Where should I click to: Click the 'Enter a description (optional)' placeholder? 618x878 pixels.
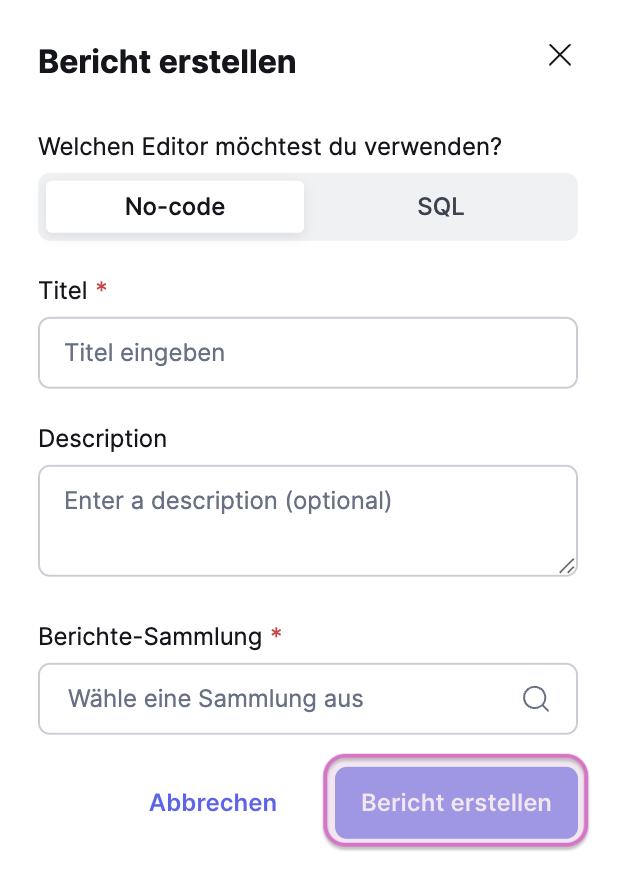[228, 500]
